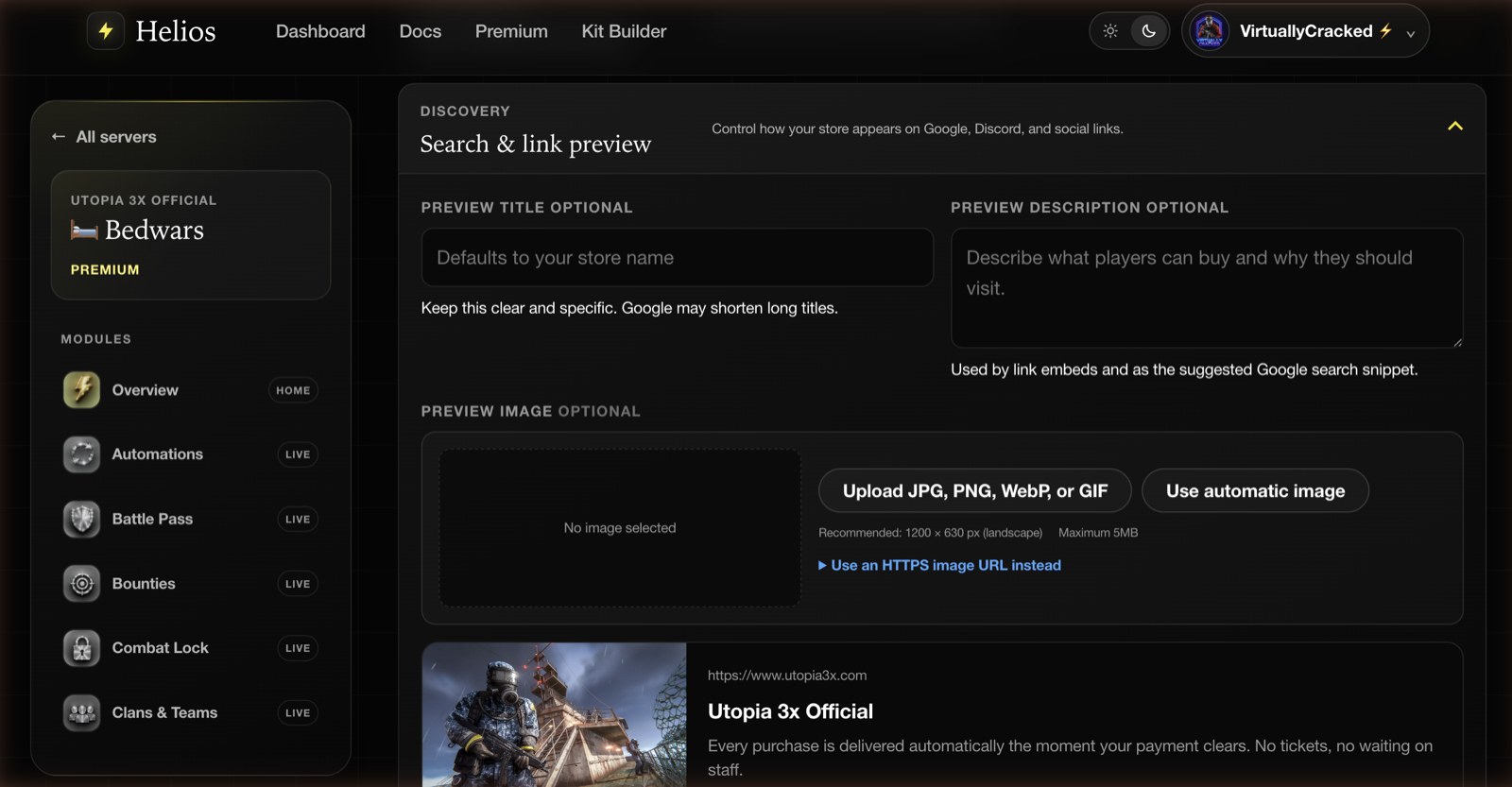Click the LIVE badge next to Combat Lock
This screenshot has width=1512, height=787.
[x=298, y=648]
